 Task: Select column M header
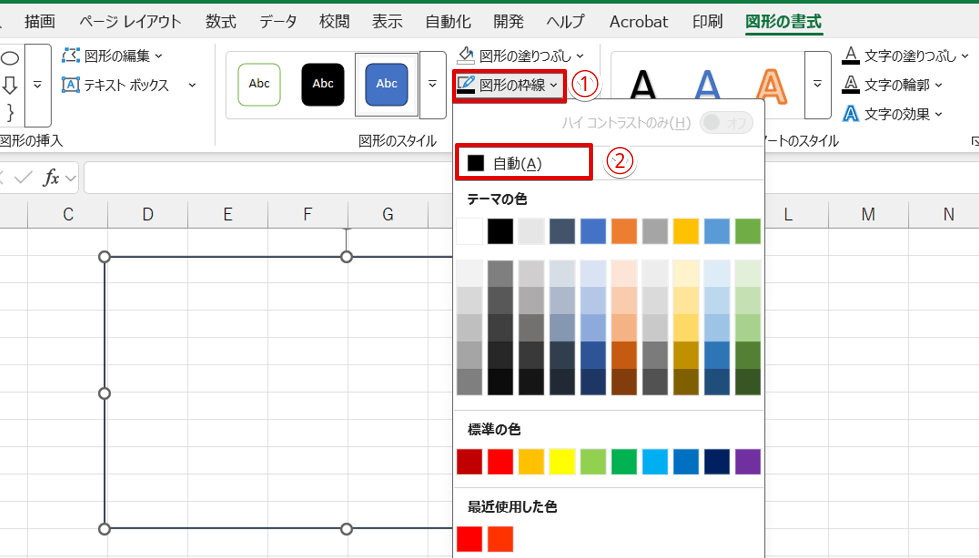pos(868,215)
